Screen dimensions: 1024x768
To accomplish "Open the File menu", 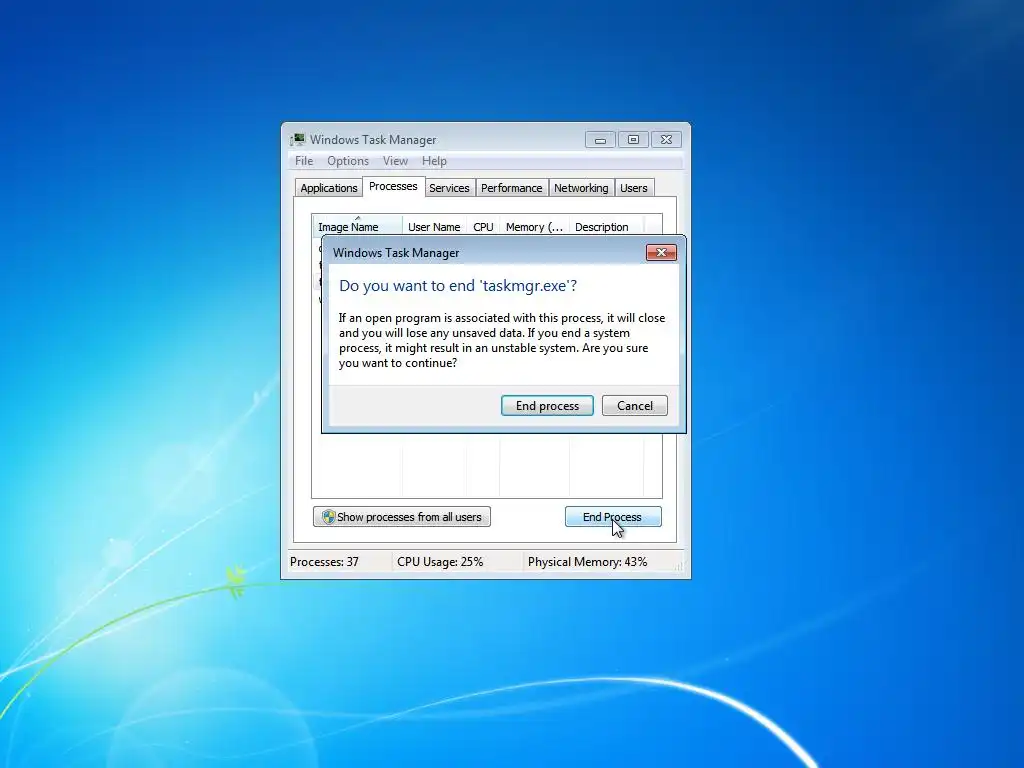I will pyautogui.click(x=304, y=161).
